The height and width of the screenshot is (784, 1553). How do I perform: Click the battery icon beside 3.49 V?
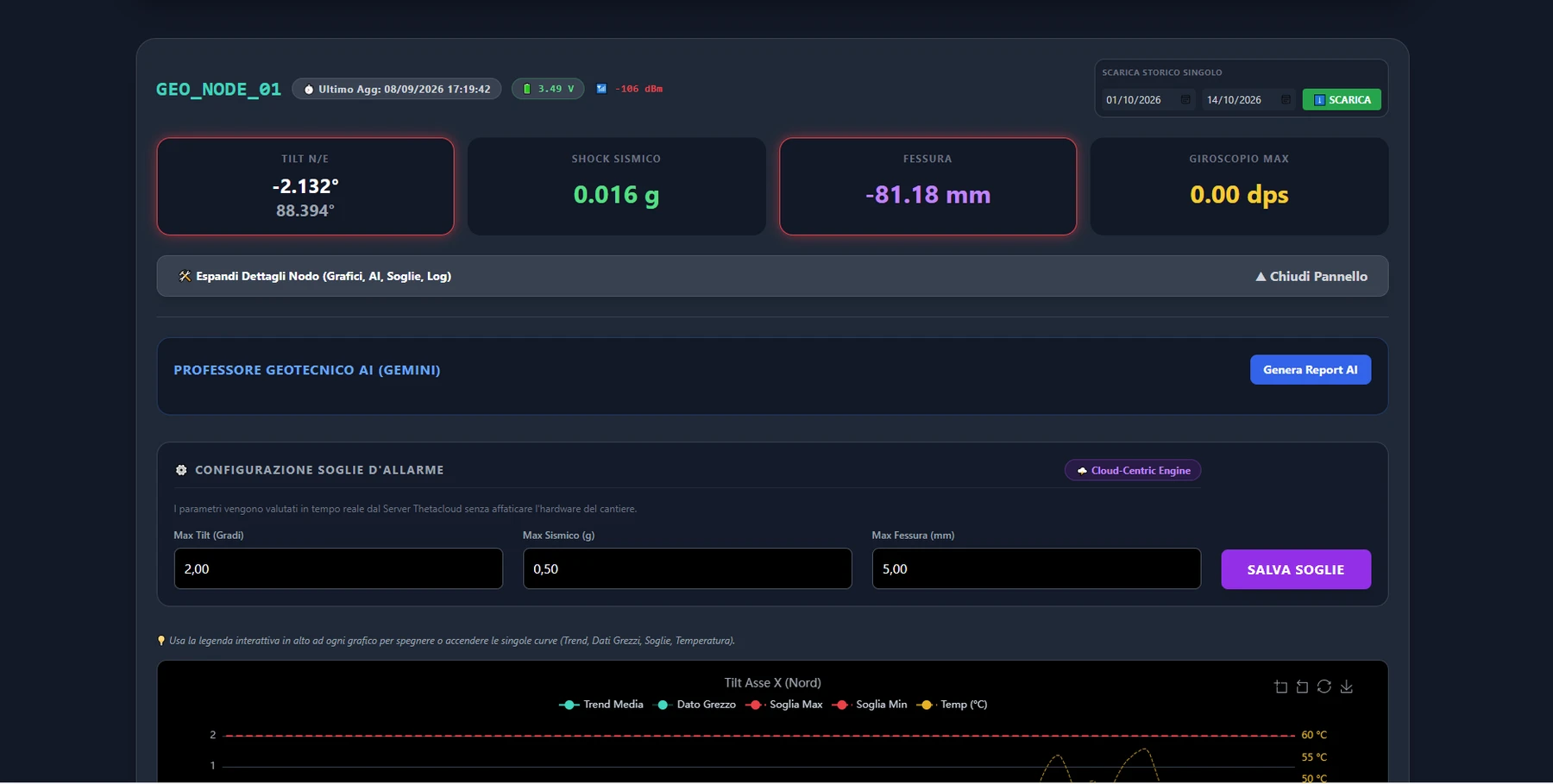(527, 89)
